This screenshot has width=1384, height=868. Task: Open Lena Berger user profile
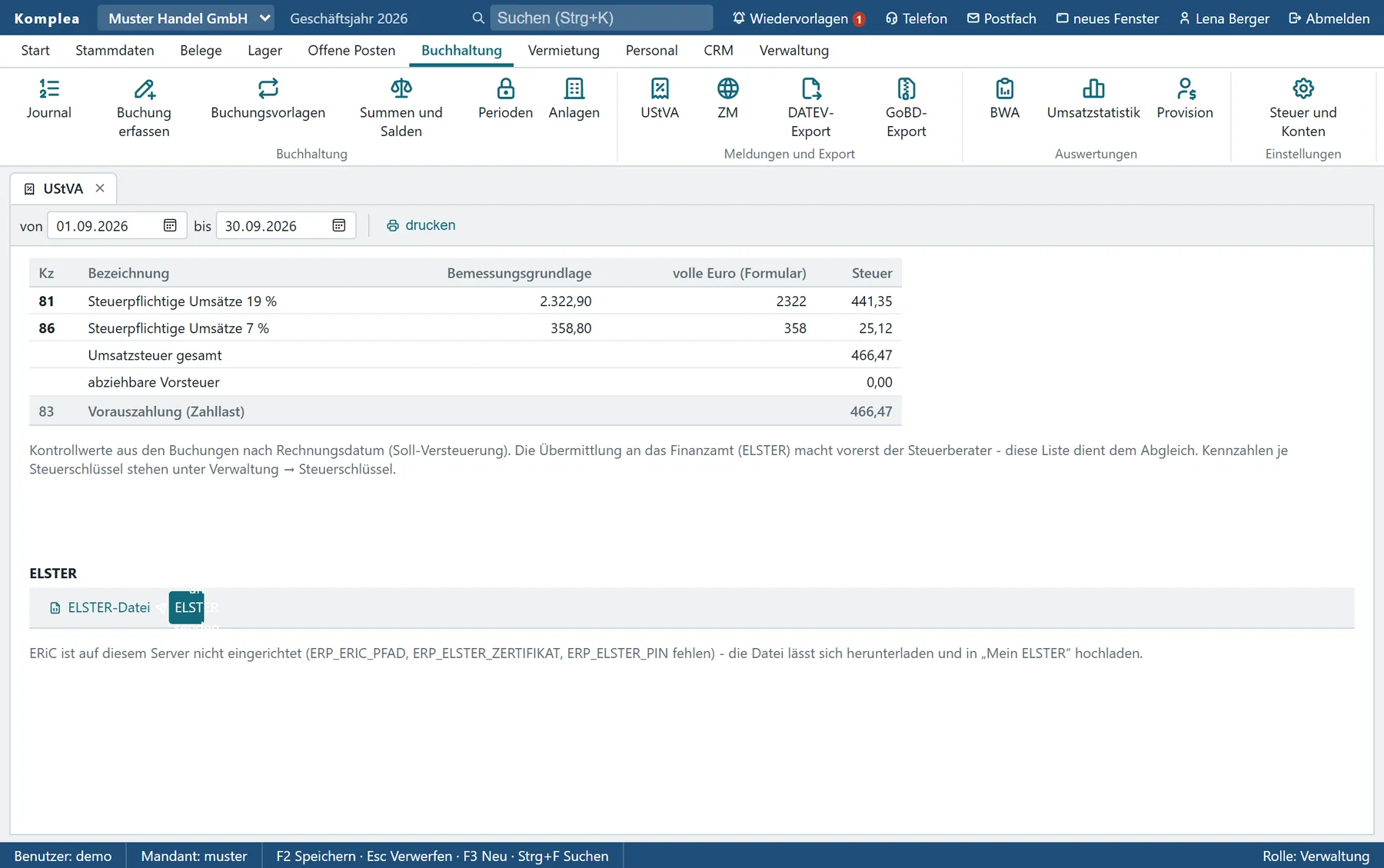(1224, 18)
